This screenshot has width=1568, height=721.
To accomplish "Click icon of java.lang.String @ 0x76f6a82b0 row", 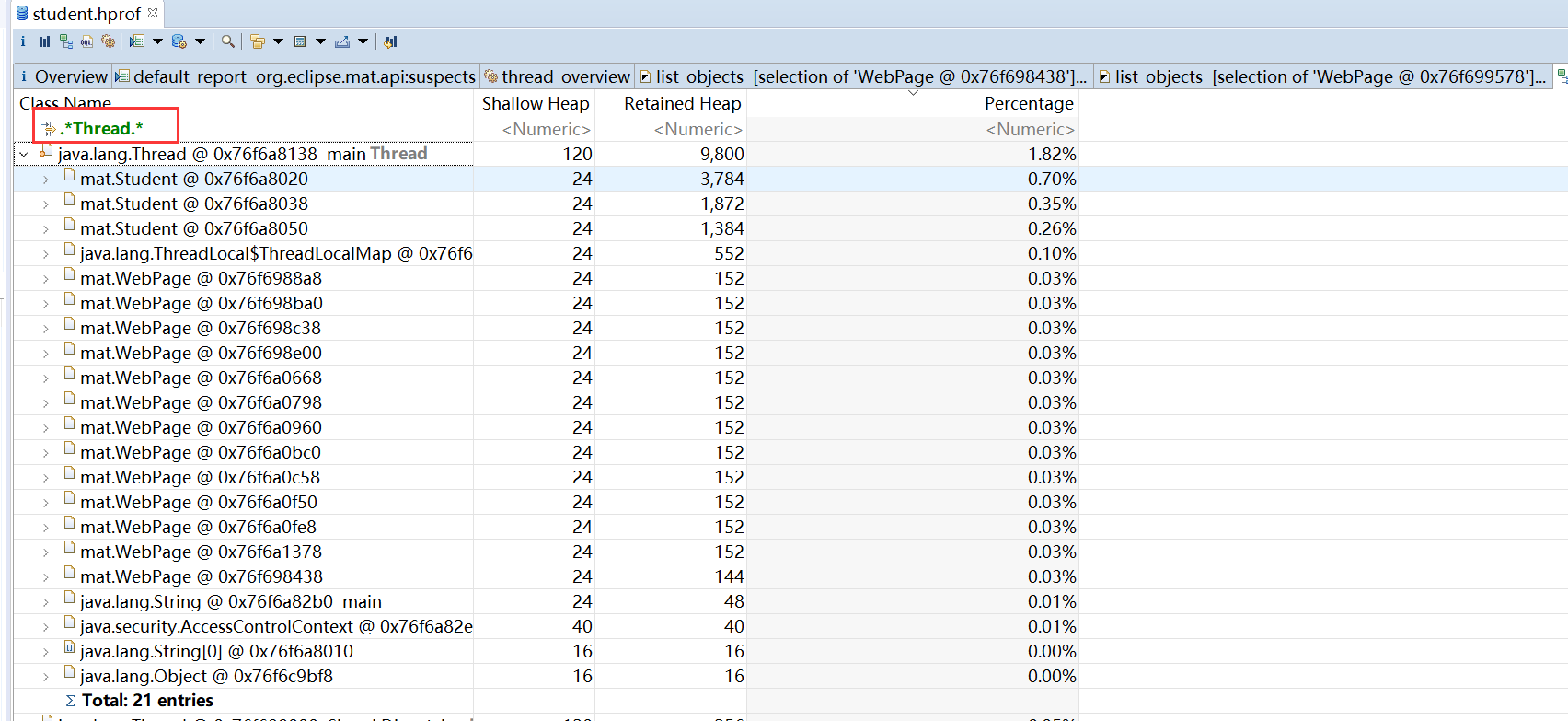I will pos(69,599).
